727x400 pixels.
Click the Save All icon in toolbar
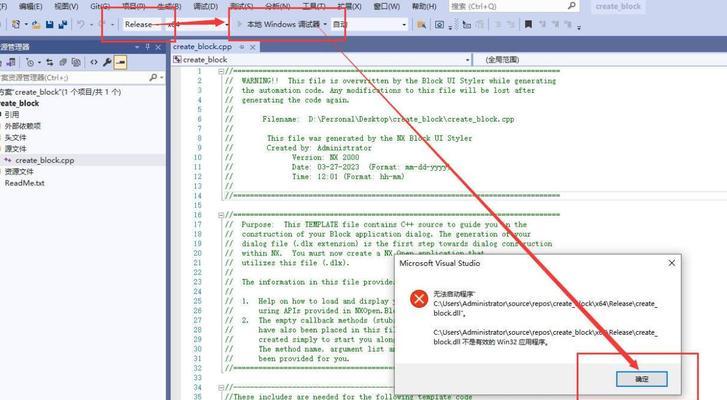point(63,25)
